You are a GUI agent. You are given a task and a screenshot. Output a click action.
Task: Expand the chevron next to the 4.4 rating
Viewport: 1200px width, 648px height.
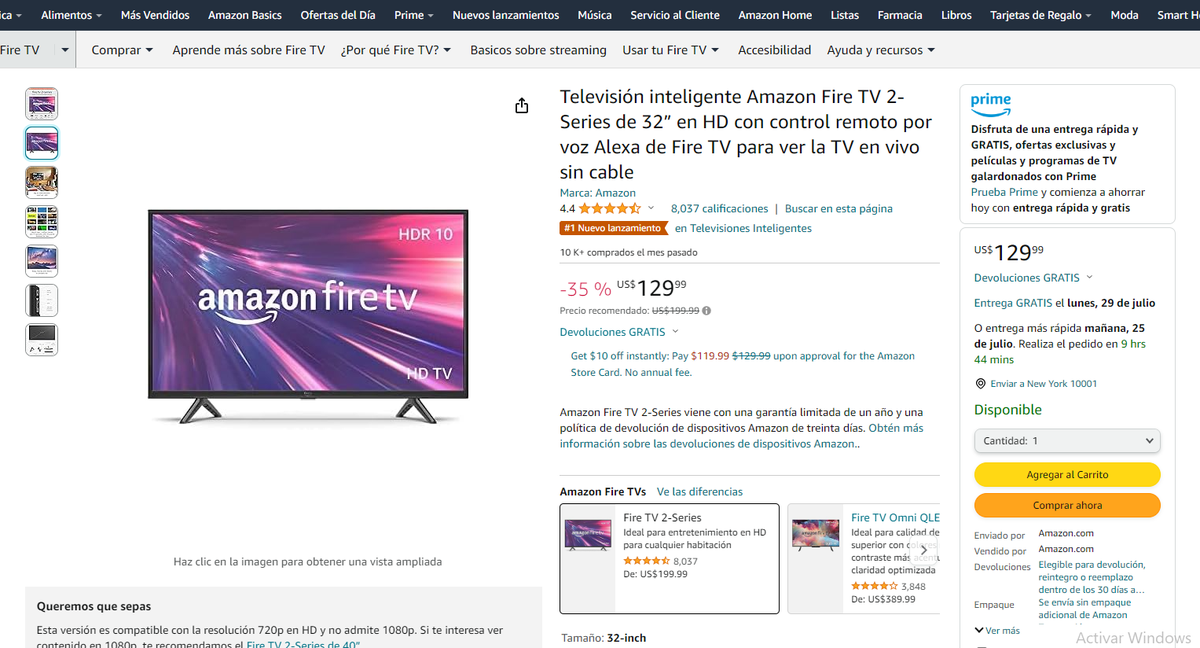651,208
